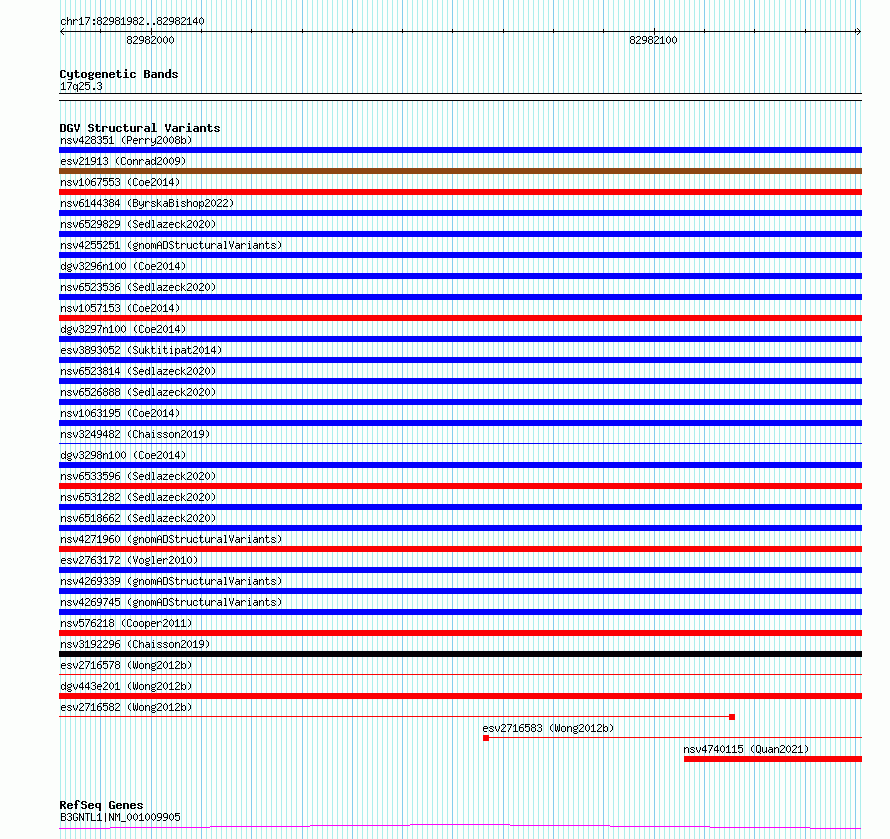Click esv2716583 (Wong2012b) label
Viewport: 890px width, 839px height.
[x=548, y=728]
